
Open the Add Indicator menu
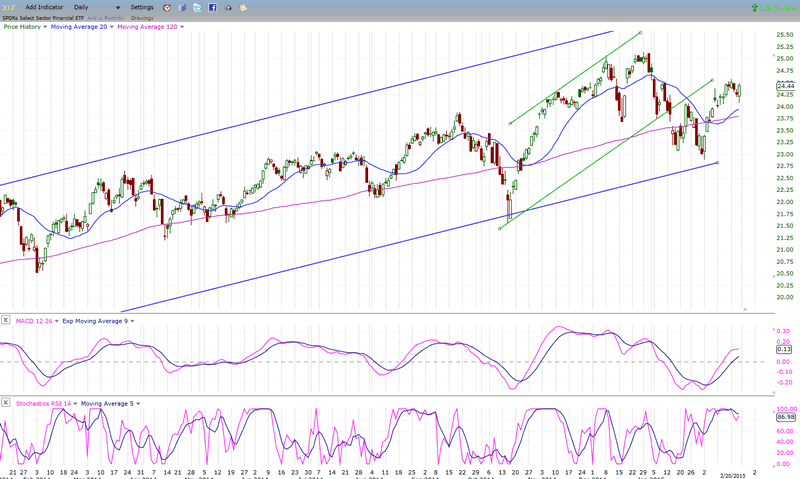click(x=47, y=7)
